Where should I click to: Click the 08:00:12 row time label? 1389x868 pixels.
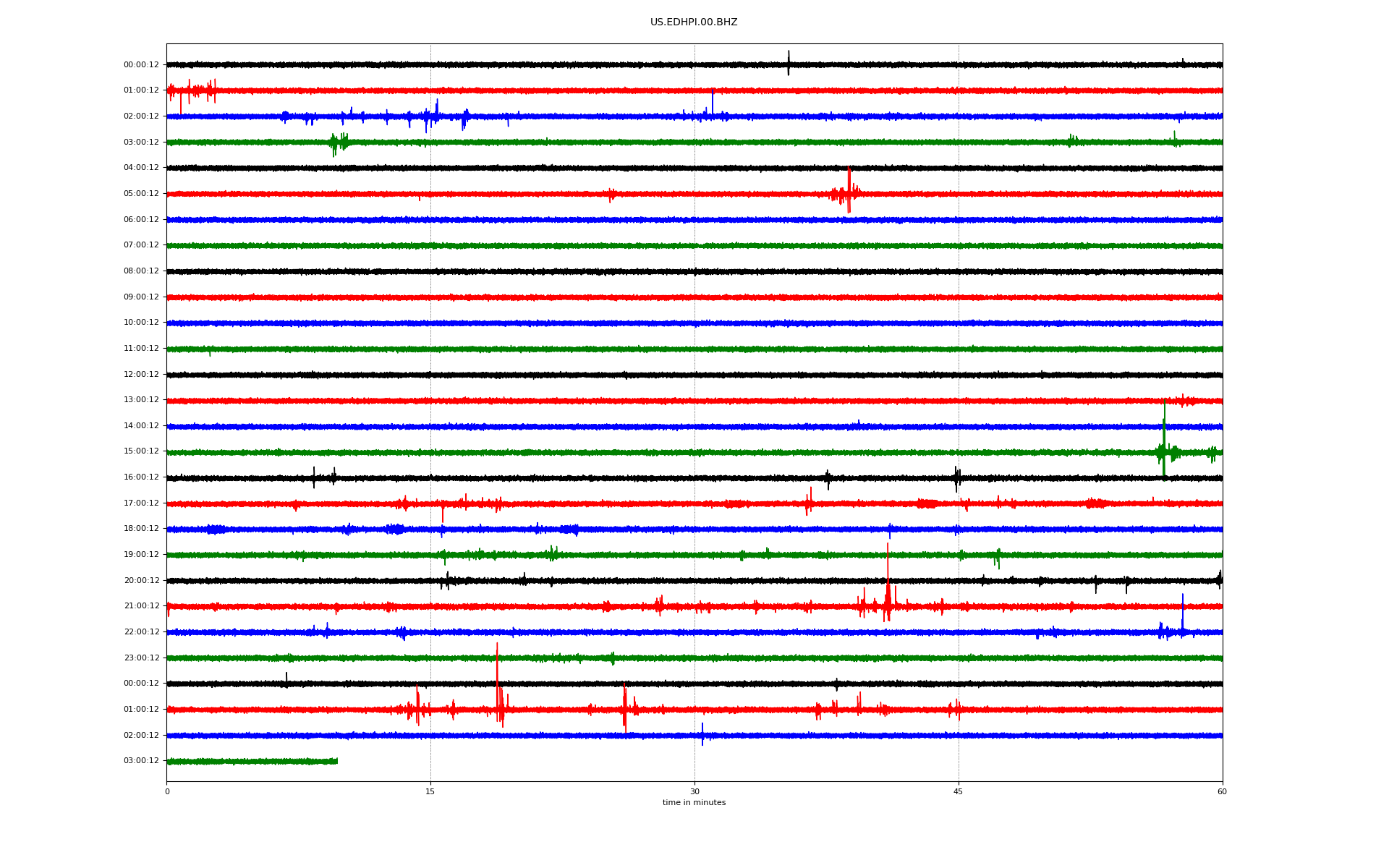coord(141,271)
